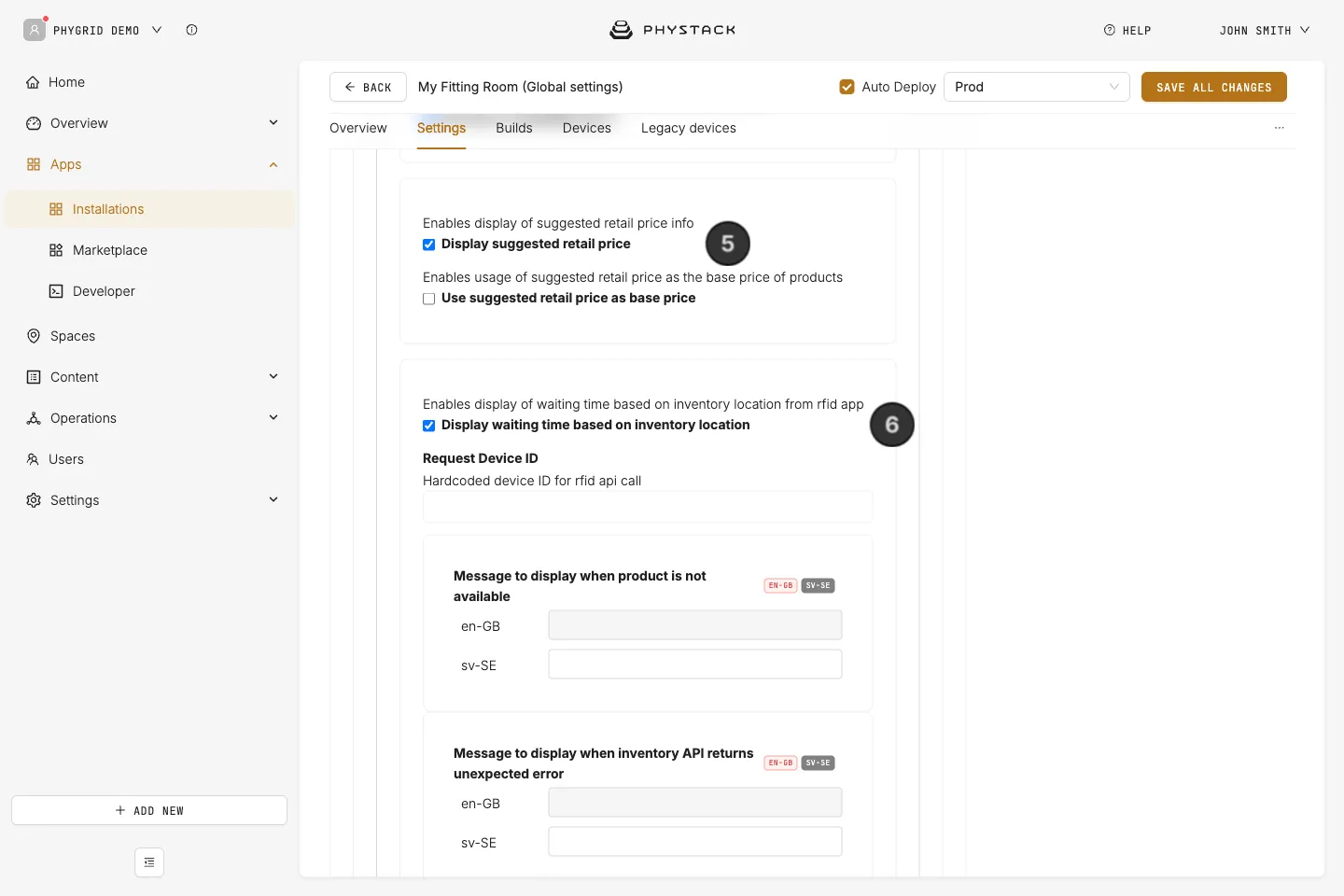Click sv-SE field for product not available message
Screen dimensions: 1344x896
coord(695,665)
